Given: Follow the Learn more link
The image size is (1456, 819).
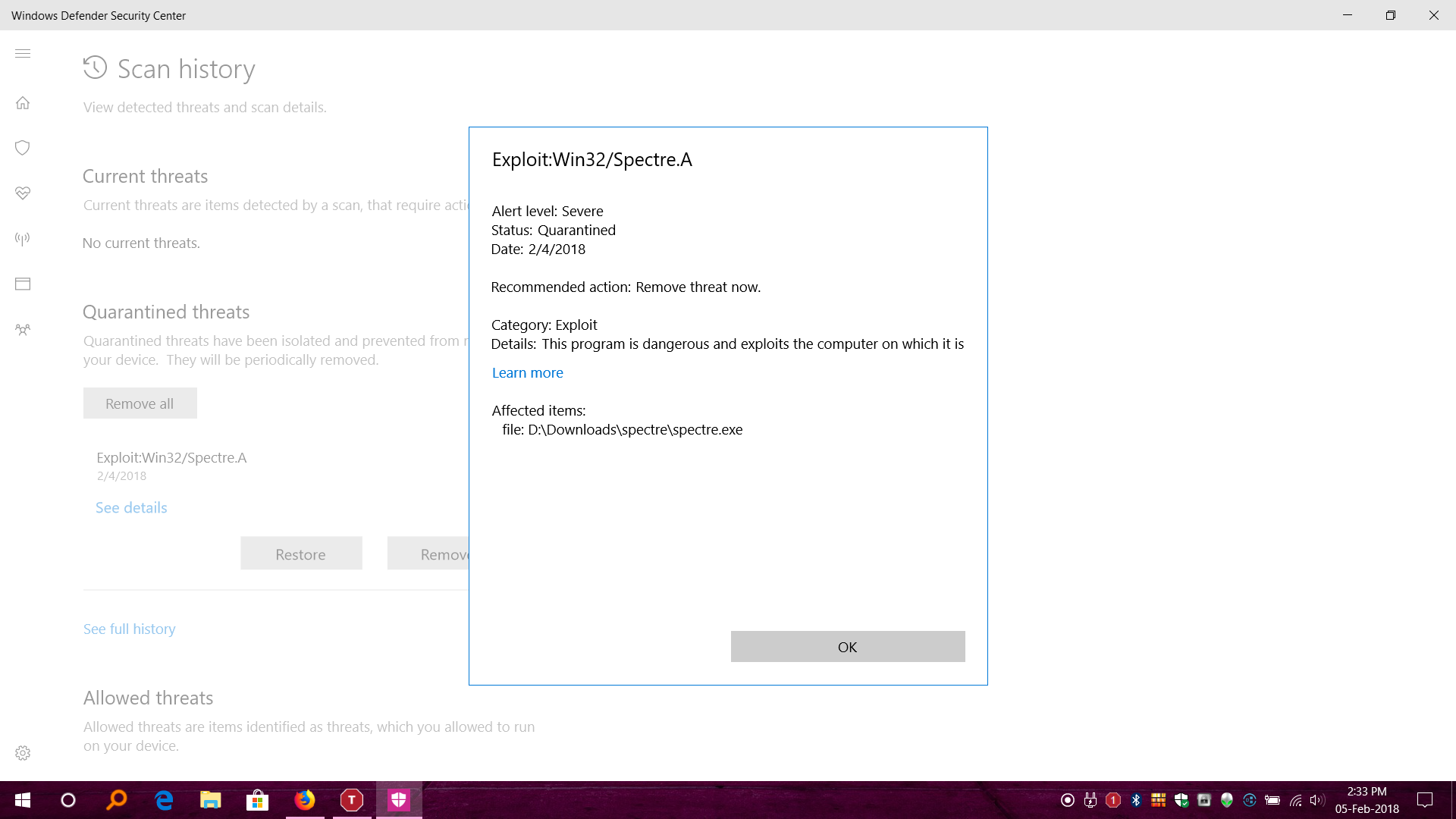Looking at the screenshot, I should pyautogui.click(x=527, y=372).
